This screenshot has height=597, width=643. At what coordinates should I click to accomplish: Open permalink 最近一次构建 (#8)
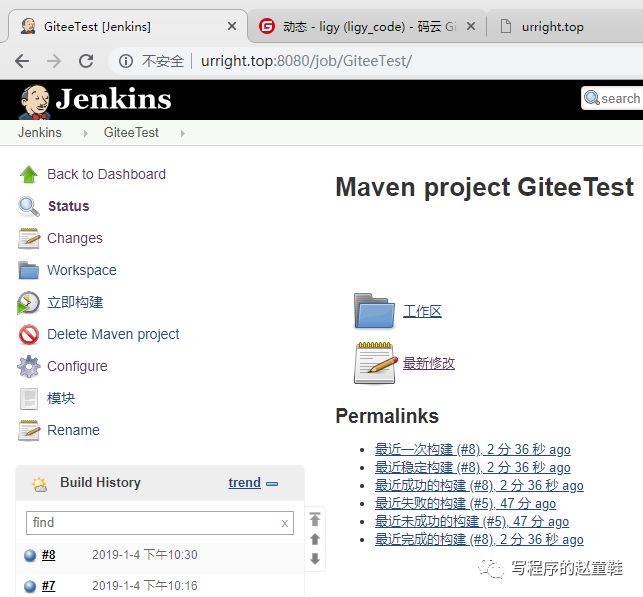coord(472,449)
